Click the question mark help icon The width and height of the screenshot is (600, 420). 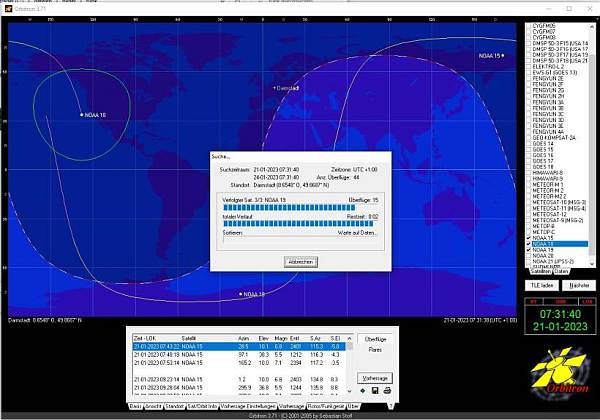pos(391,406)
